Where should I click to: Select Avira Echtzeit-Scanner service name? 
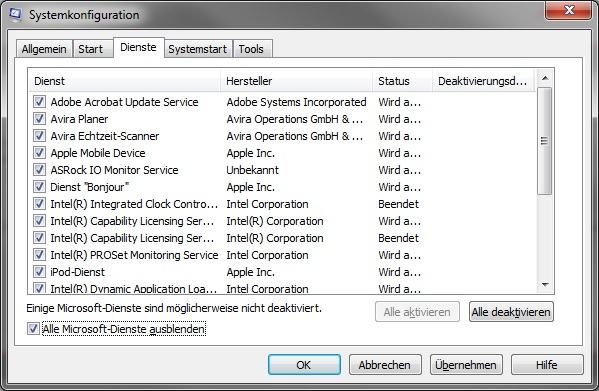pos(105,136)
